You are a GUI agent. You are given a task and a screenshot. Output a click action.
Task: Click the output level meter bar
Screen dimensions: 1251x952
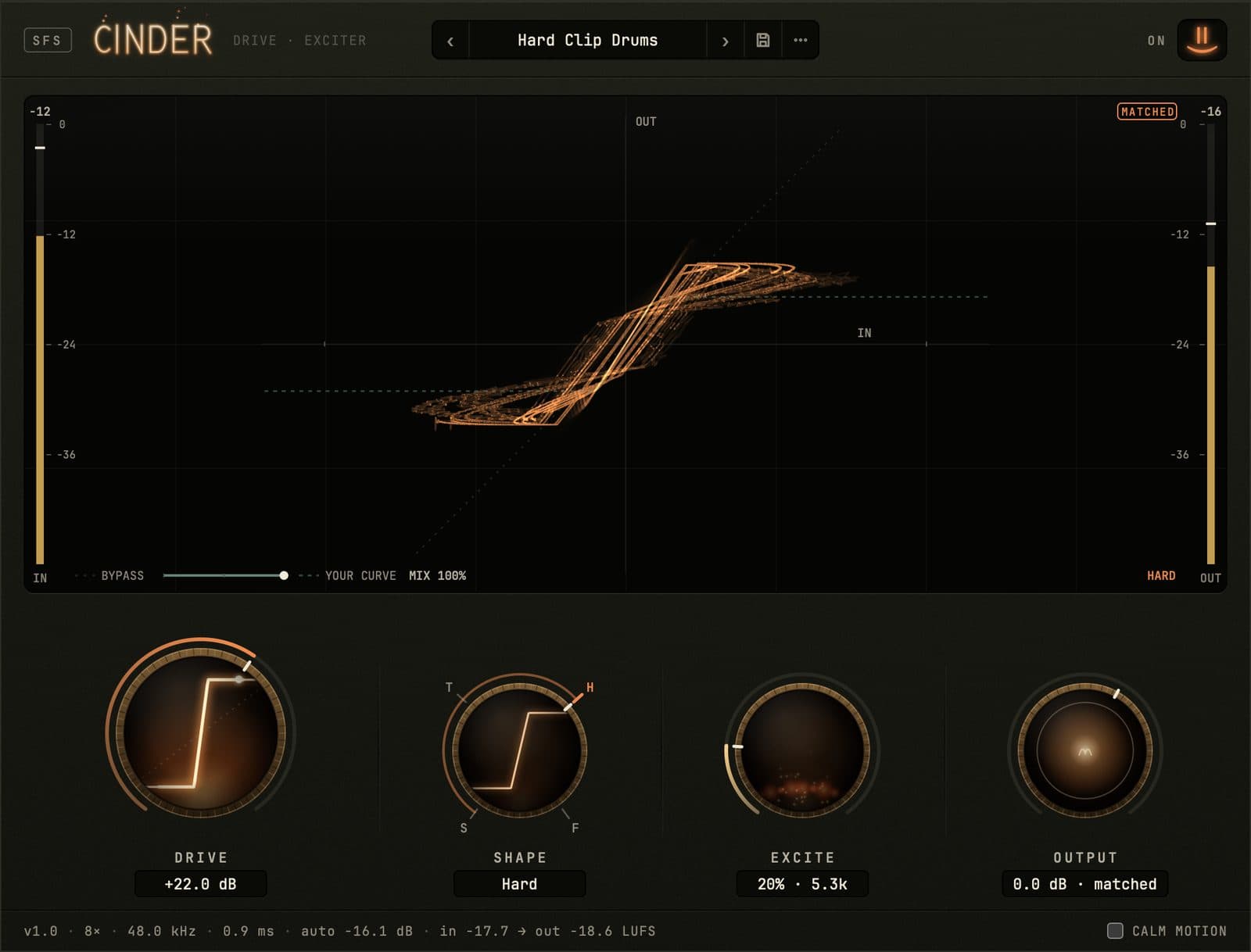pyautogui.click(x=1210, y=344)
